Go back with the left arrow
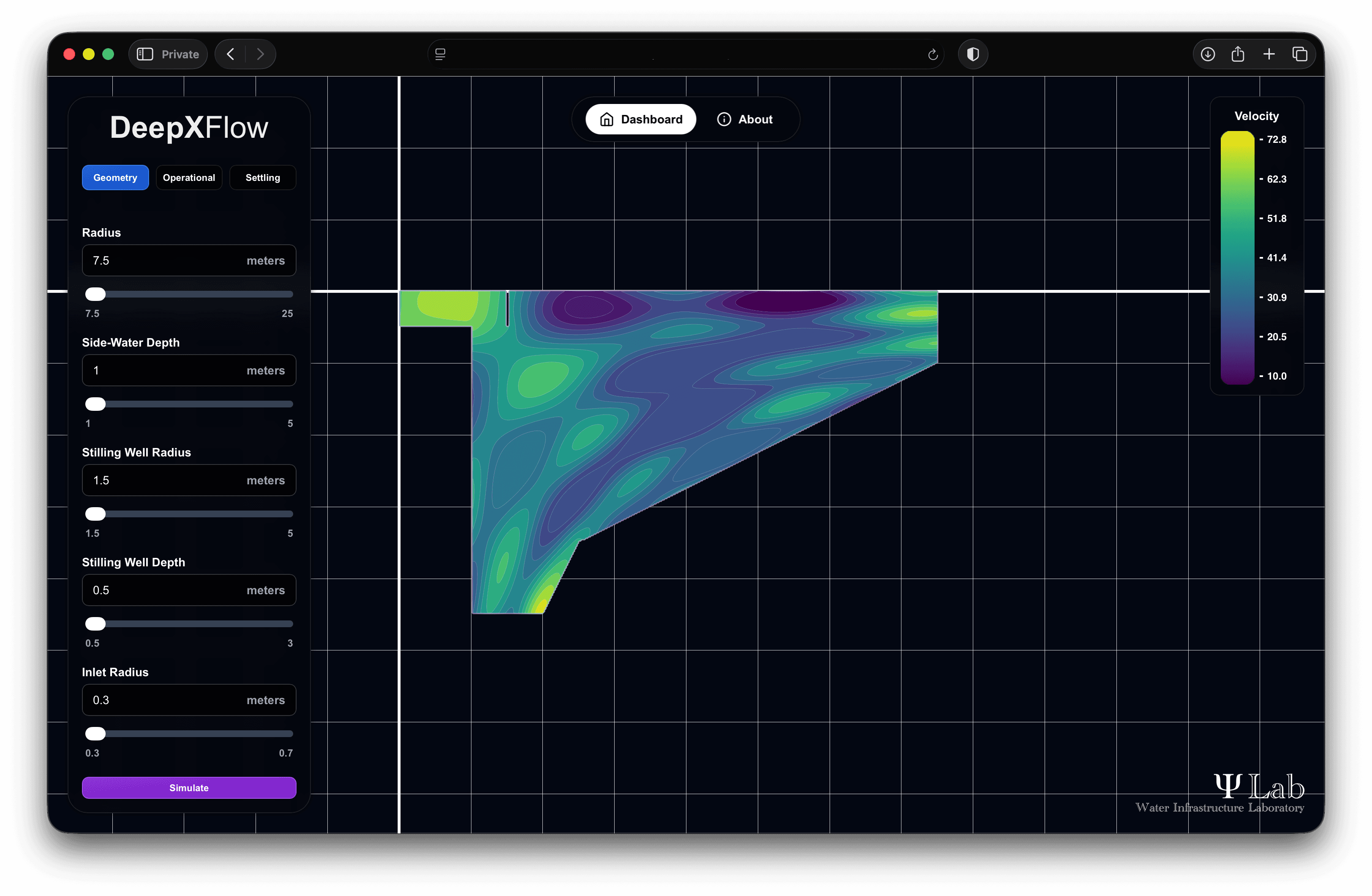The height and width of the screenshot is (896, 1372). (x=231, y=54)
